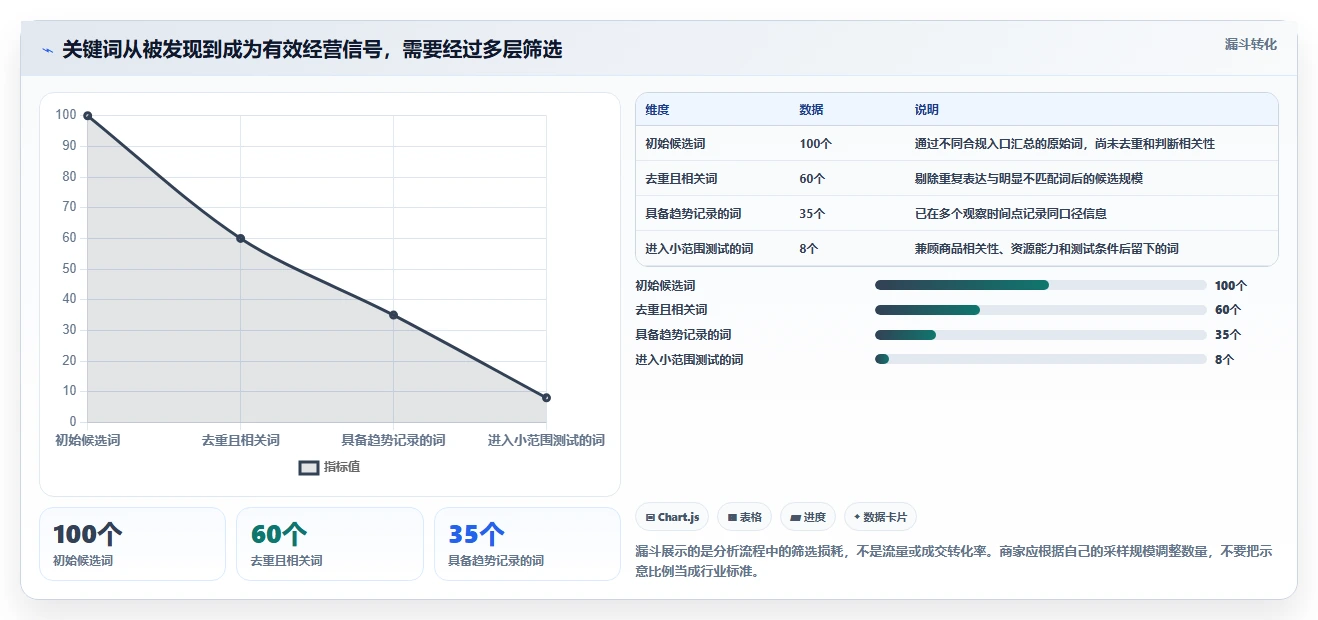1318x620 pixels.
Task: Click the 数据卡片 tag chip
Action: 880,517
